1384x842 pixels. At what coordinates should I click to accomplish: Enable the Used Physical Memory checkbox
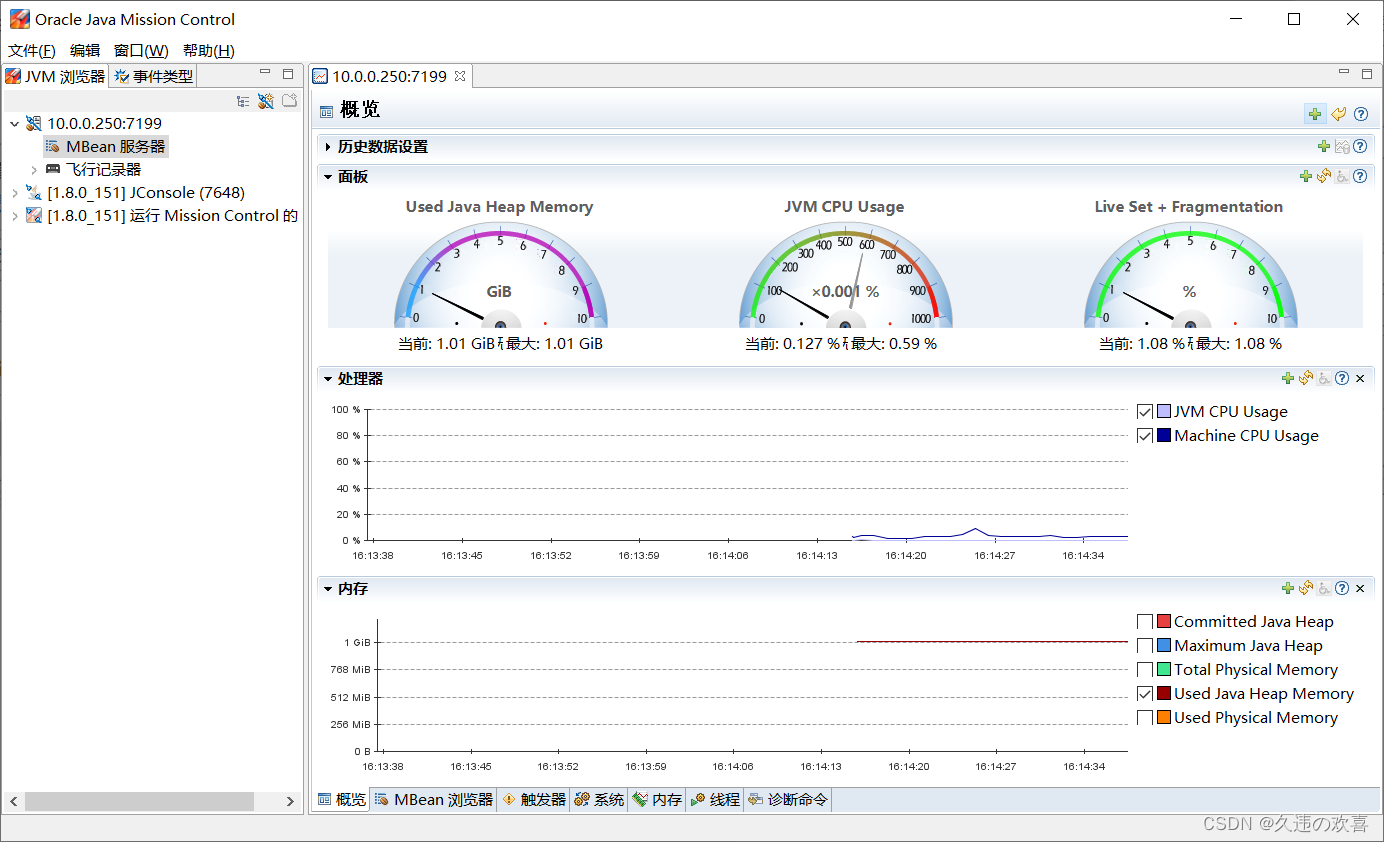1145,718
